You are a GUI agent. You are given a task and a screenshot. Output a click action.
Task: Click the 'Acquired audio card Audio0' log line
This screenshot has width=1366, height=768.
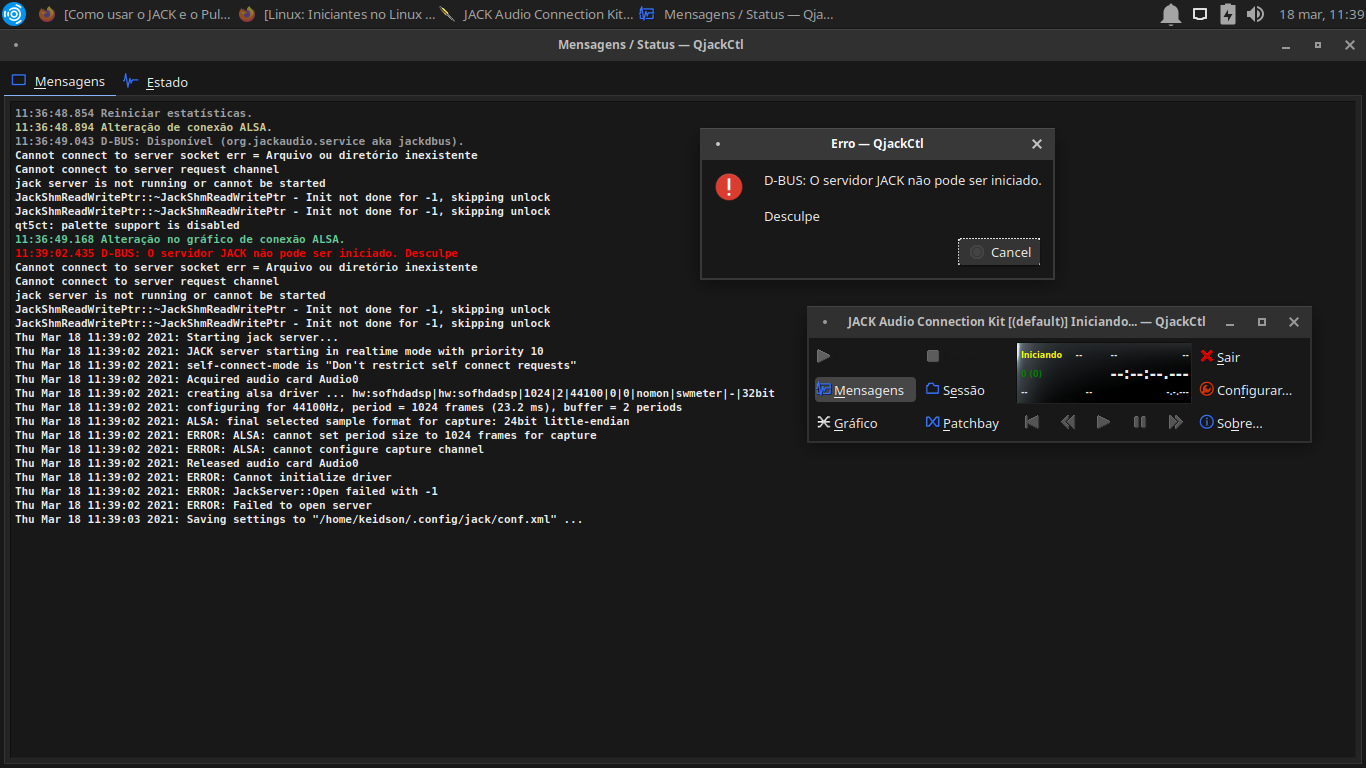[187, 379]
